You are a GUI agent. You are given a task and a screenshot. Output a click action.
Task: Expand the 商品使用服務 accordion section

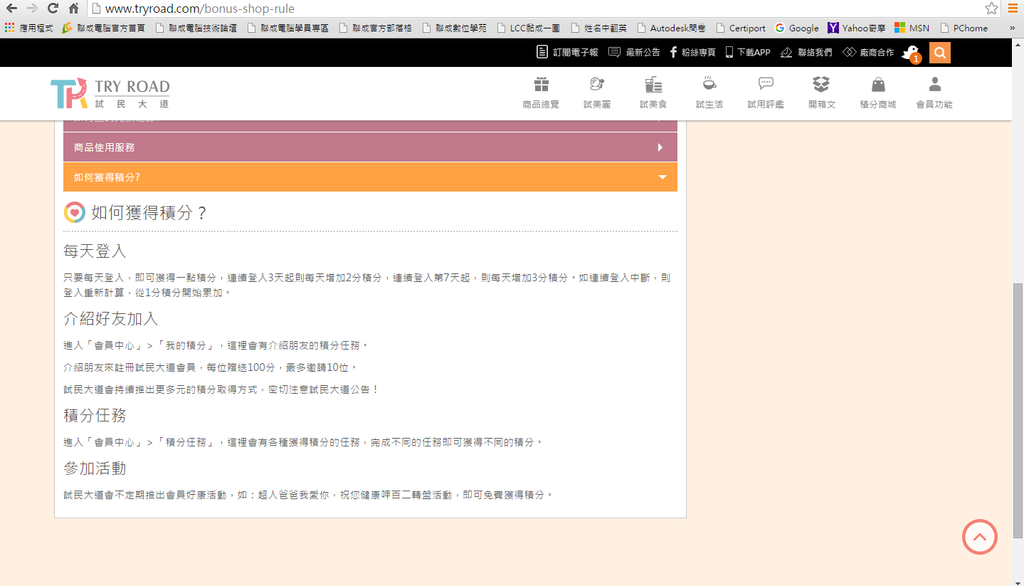point(370,148)
